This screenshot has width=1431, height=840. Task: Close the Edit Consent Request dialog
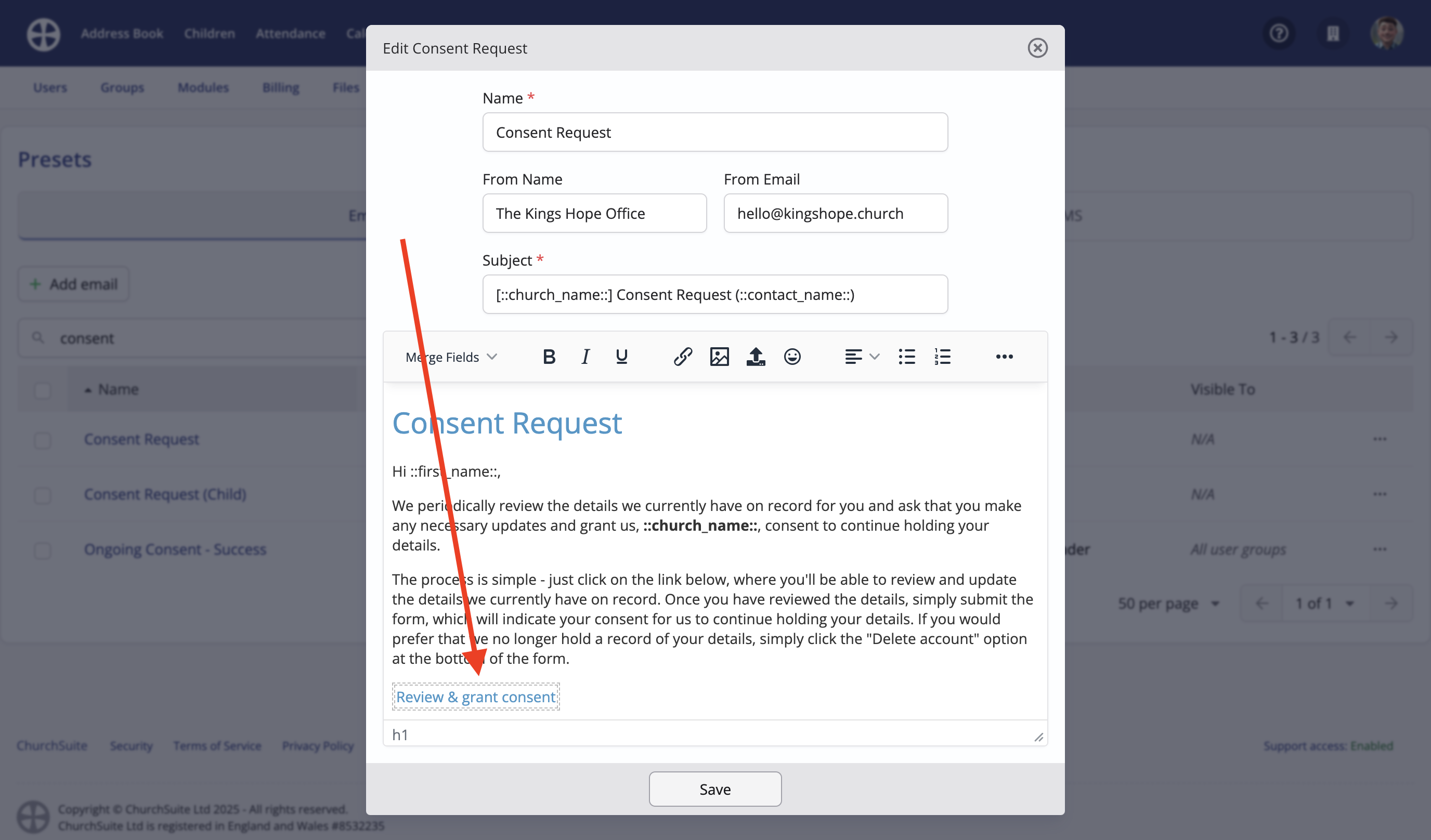[x=1037, y=48]
